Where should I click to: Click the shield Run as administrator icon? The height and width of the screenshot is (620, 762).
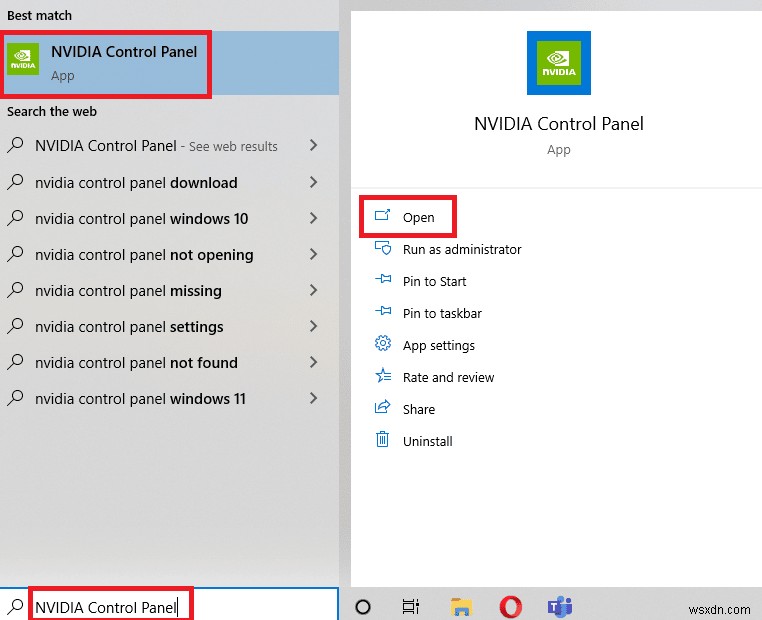coord(382,248)
